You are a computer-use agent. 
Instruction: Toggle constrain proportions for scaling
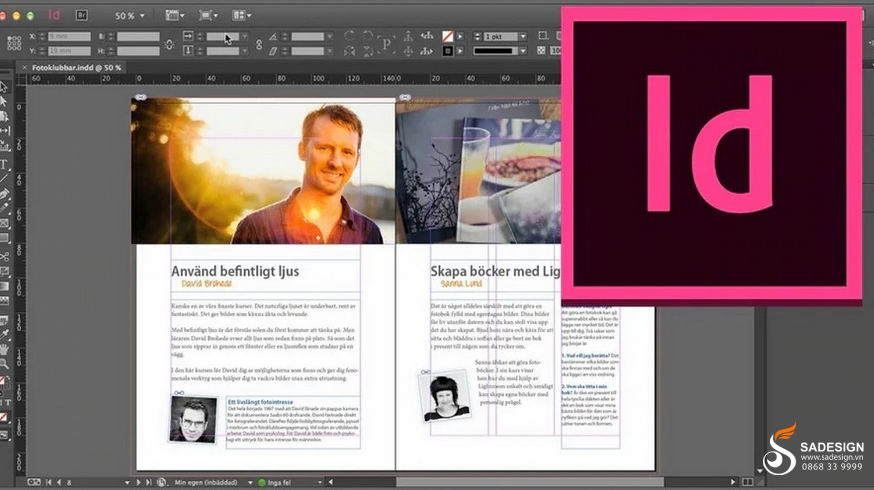(x=259, y=43)
